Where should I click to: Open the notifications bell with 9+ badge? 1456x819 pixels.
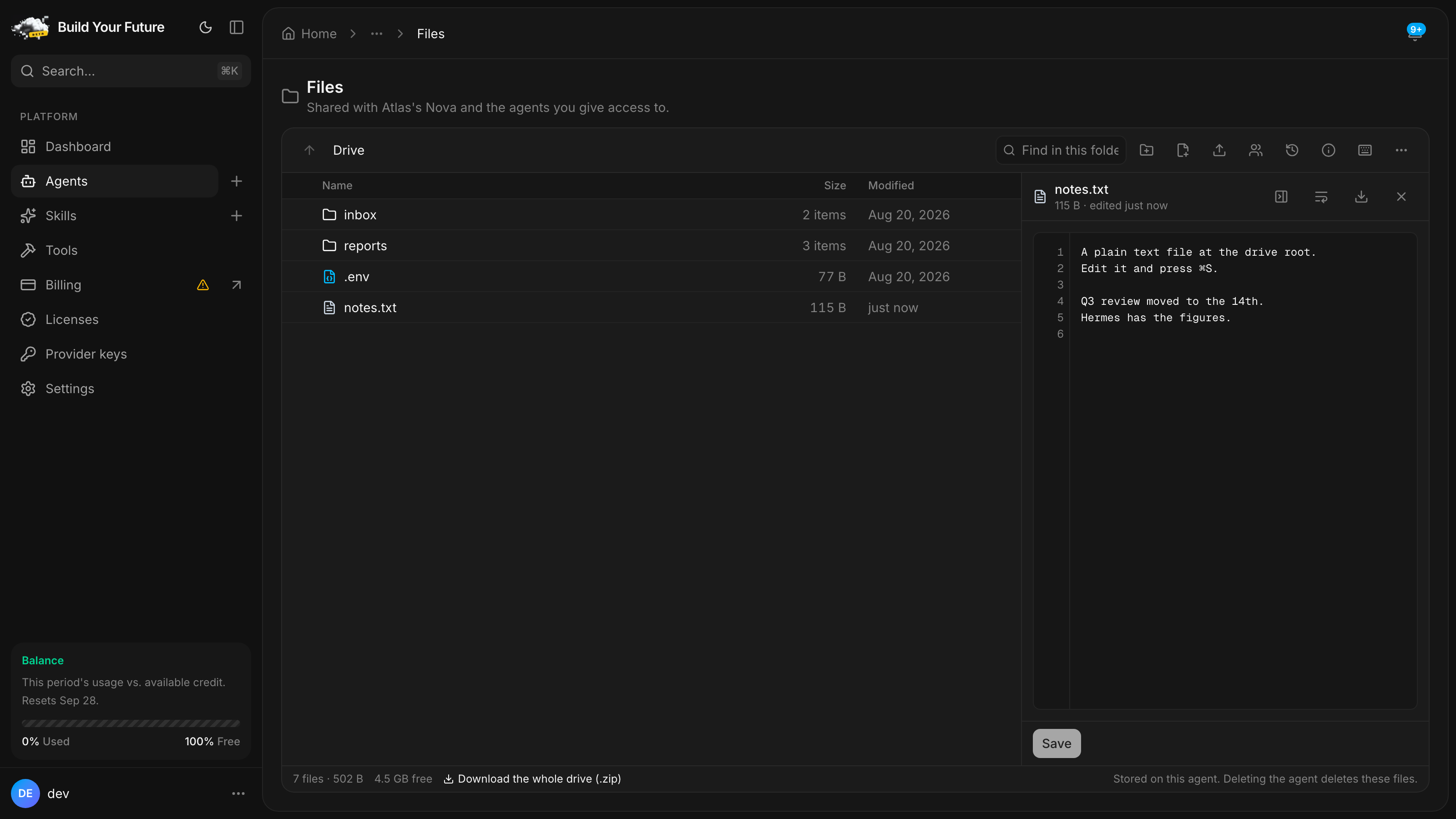[x=1415, y=33]
